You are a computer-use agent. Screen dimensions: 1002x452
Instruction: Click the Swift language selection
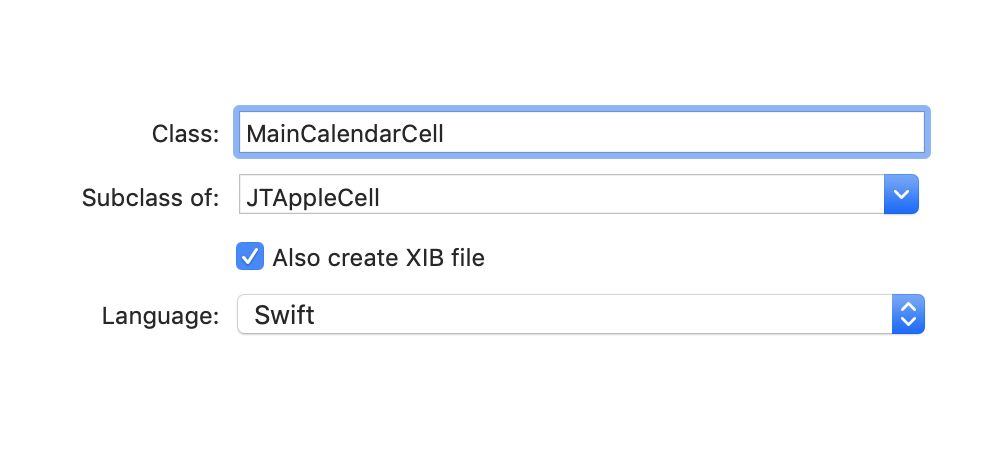coord(285,316)
